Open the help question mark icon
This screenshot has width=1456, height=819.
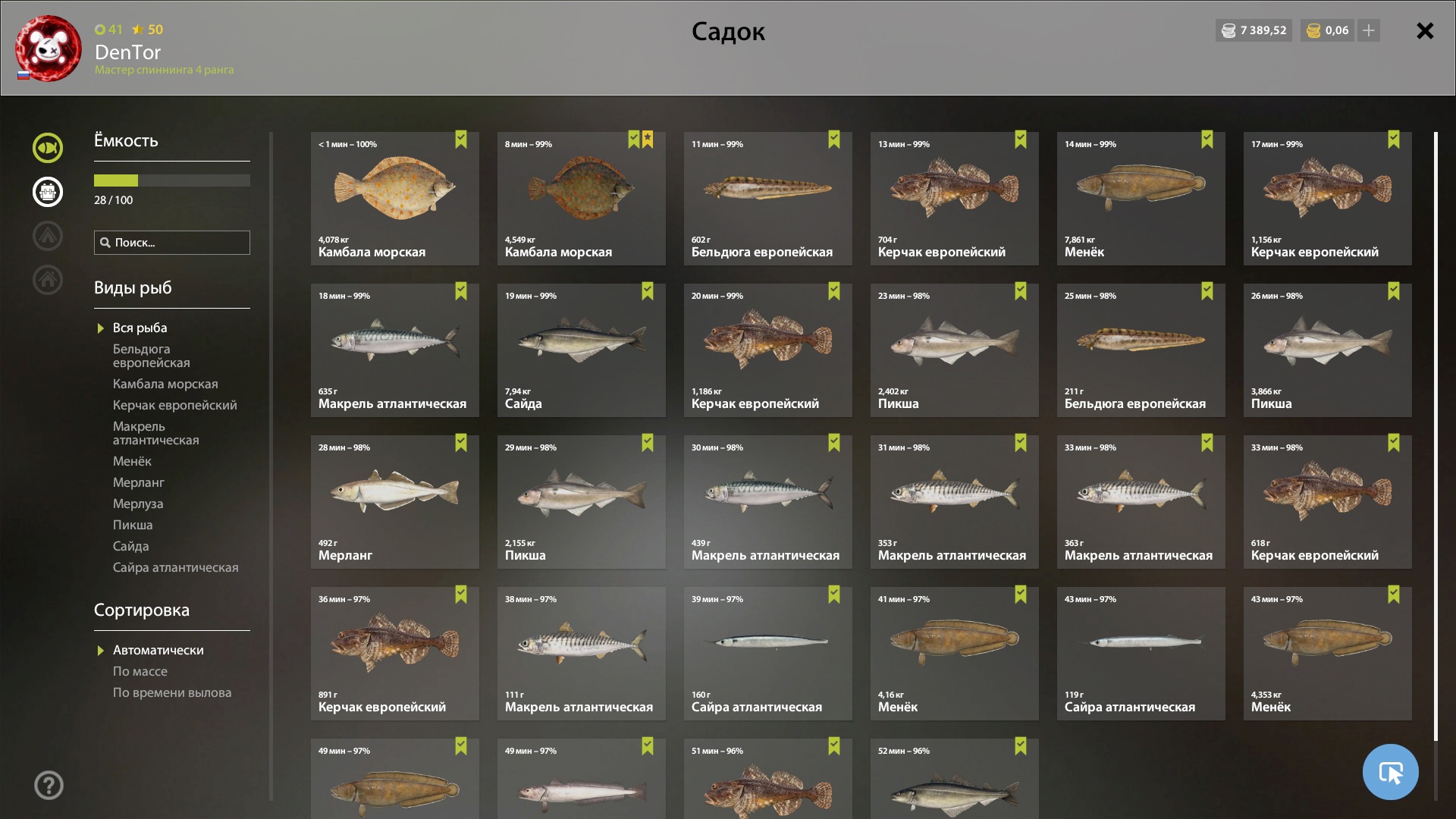point(49,785)
